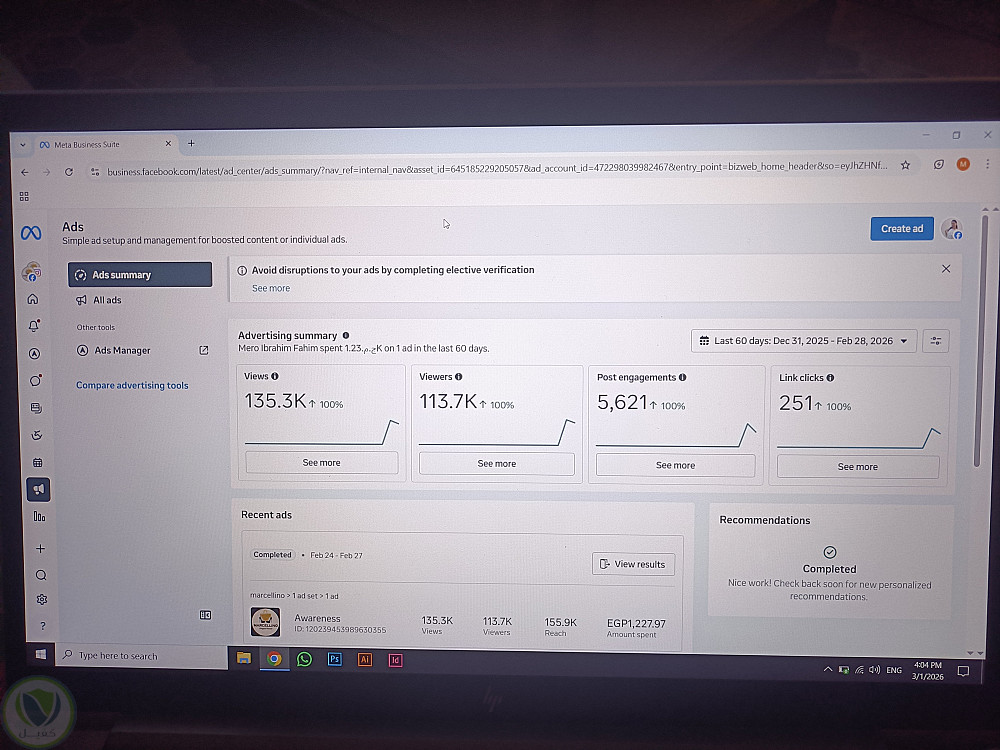The width and height of the screenshot is (1000, 750).
Task: Open the tab search chevron in Chrome
Action: pos(23,145)
